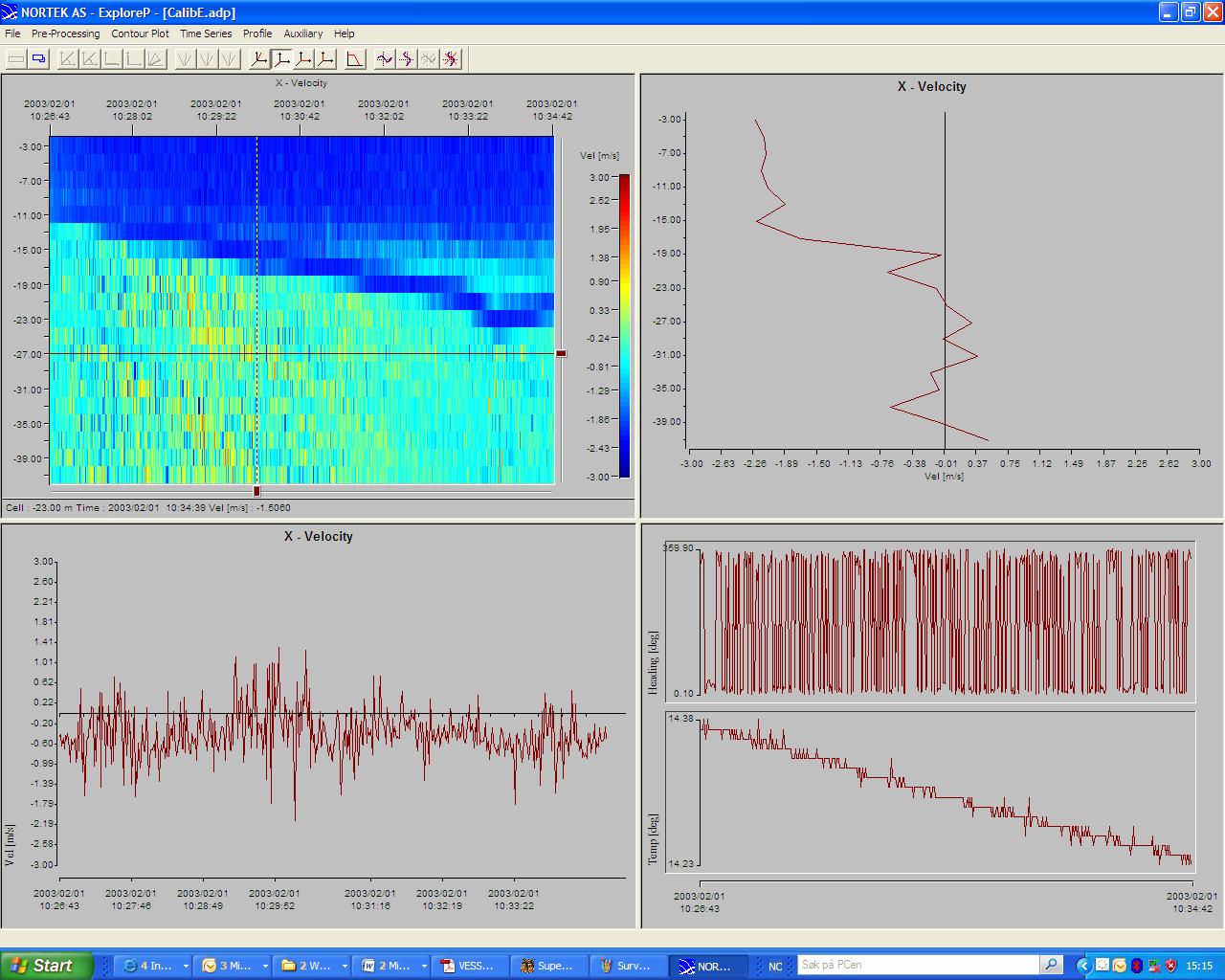
Task: Click the Windows Start button
Action: [x=46, y=966]
